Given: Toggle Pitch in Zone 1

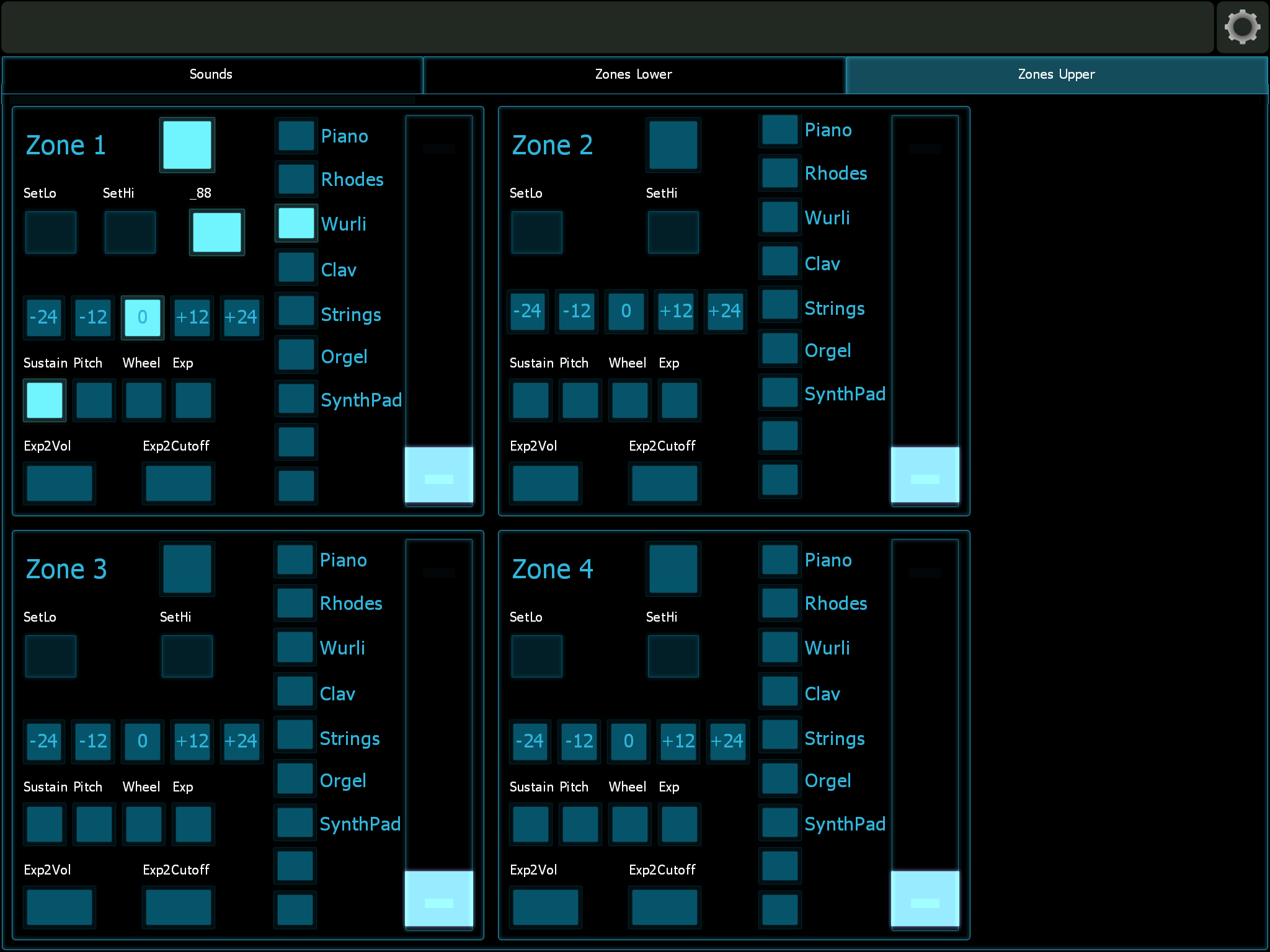Looking at the screenshot, I should click(94, 400).
